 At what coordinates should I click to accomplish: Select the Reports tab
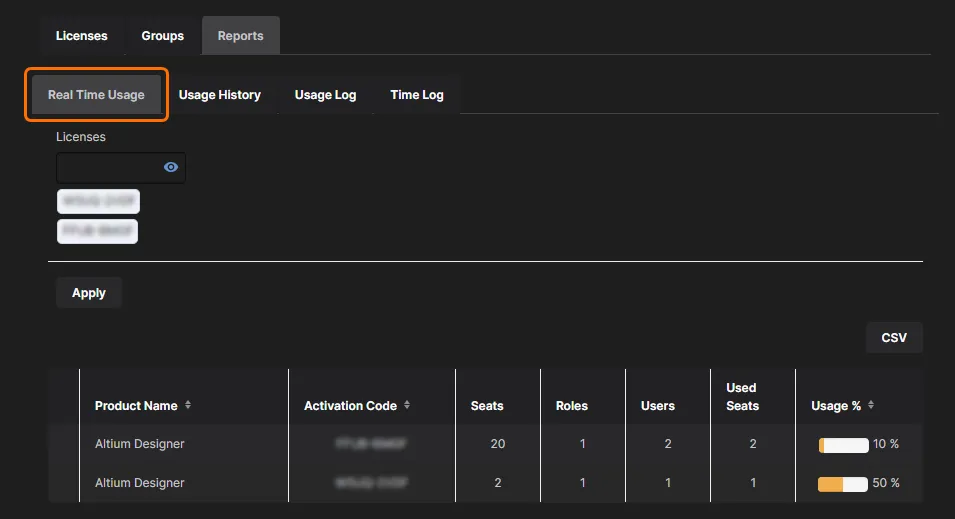pos(241,36)
